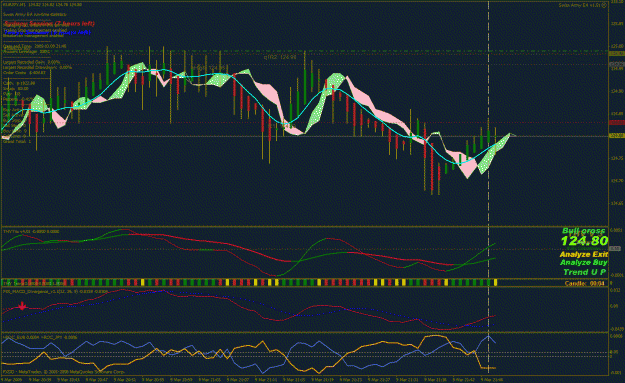Click the large green 124.80 price readout
625x383 pixels.
[584, 241]
